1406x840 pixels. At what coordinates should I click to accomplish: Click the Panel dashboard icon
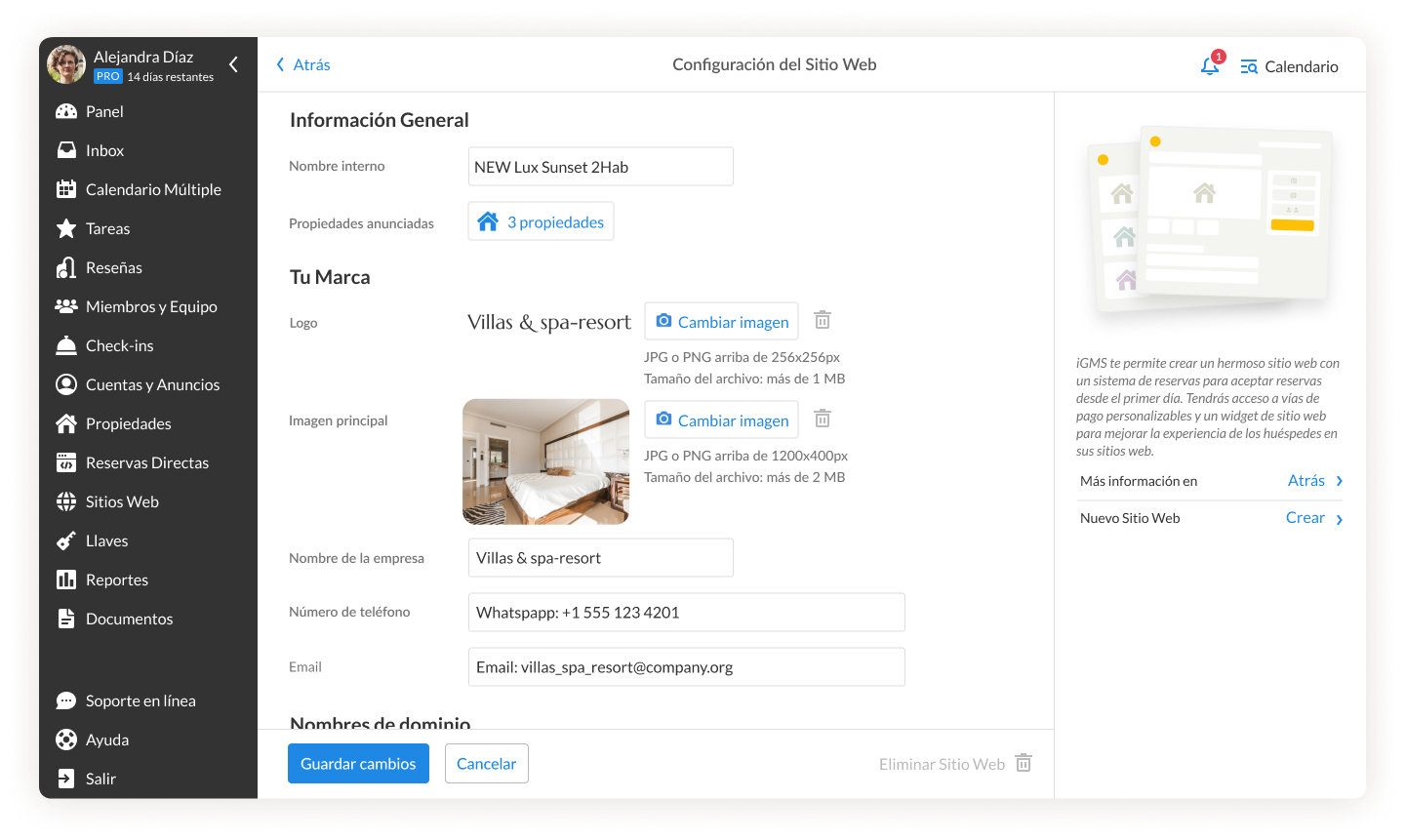point(66,111)
